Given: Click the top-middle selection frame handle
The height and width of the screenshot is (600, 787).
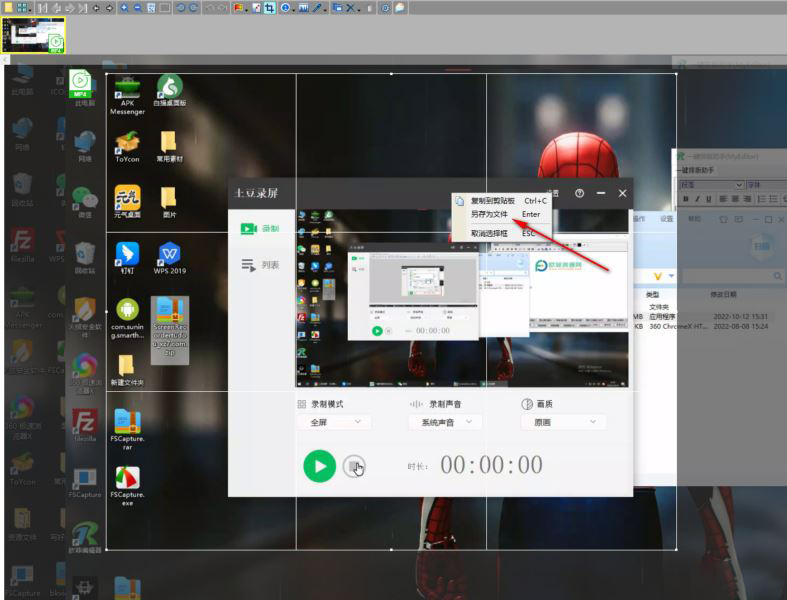Looking at the screenshot, I should click(391, 74).
